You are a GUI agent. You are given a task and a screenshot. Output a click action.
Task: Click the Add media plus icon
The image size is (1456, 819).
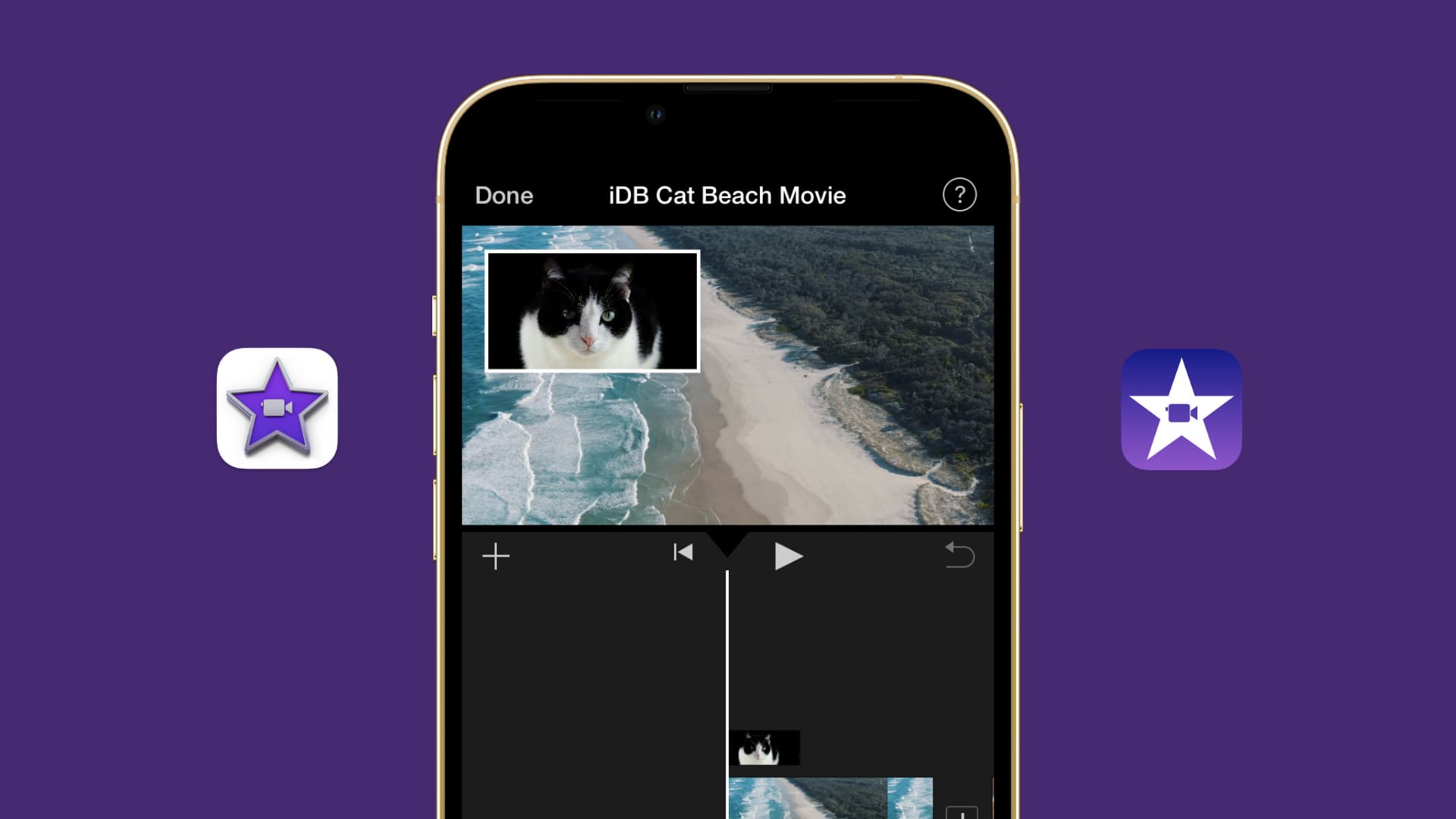click(x=495, y=554)
